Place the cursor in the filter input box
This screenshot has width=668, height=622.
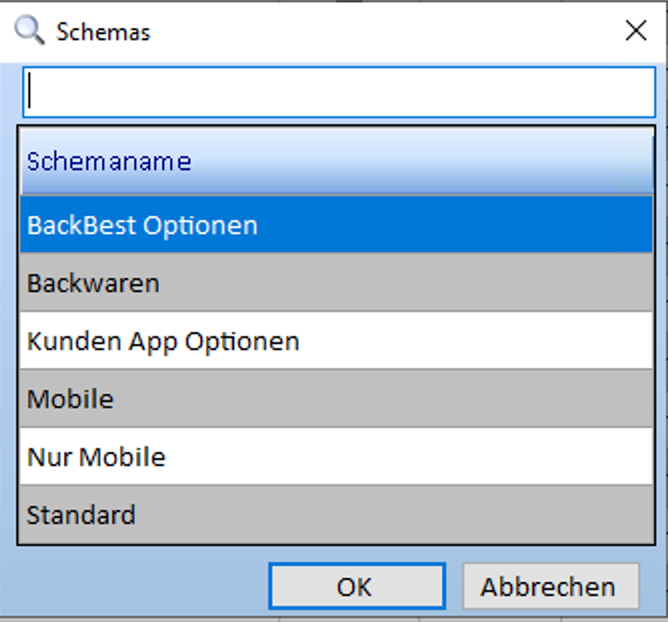coord(340,92)
